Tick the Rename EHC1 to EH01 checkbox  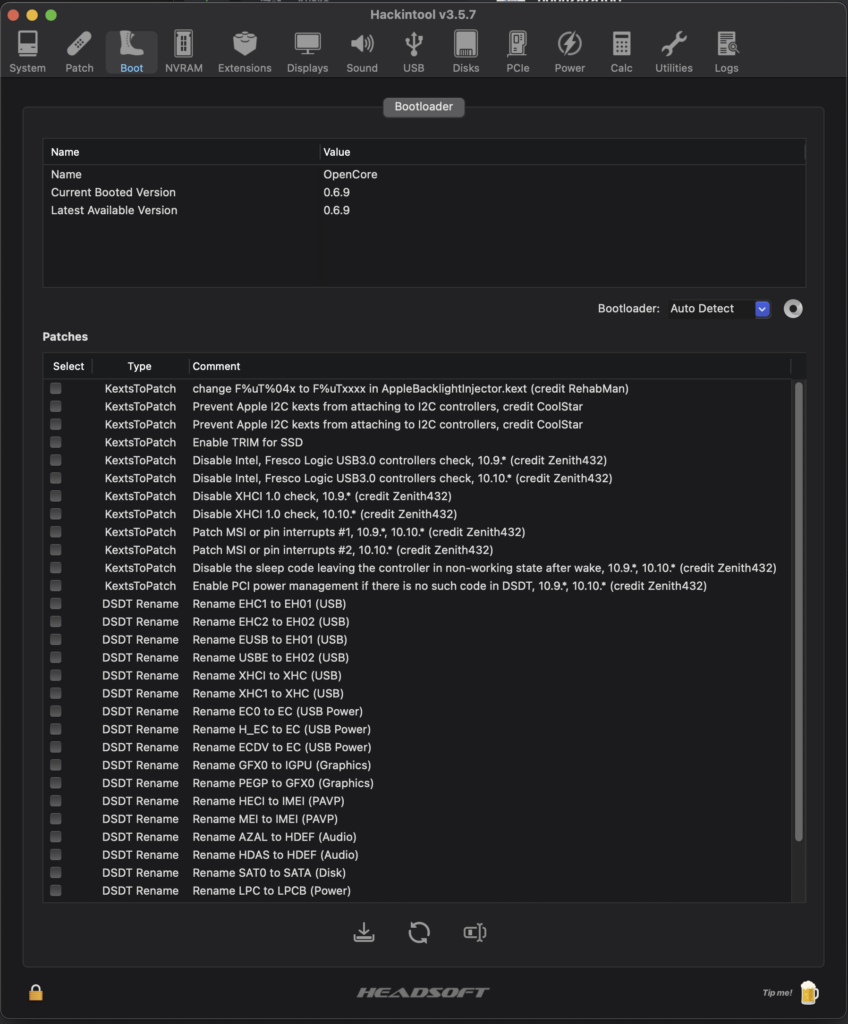[56, 603]
